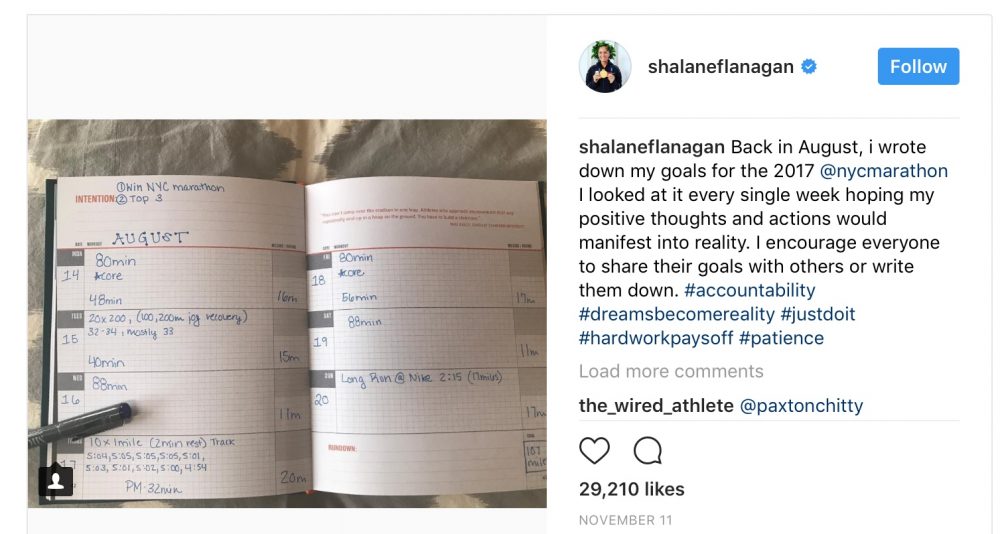
Task: View the 29,210 likes list
Action: (631, 489)
